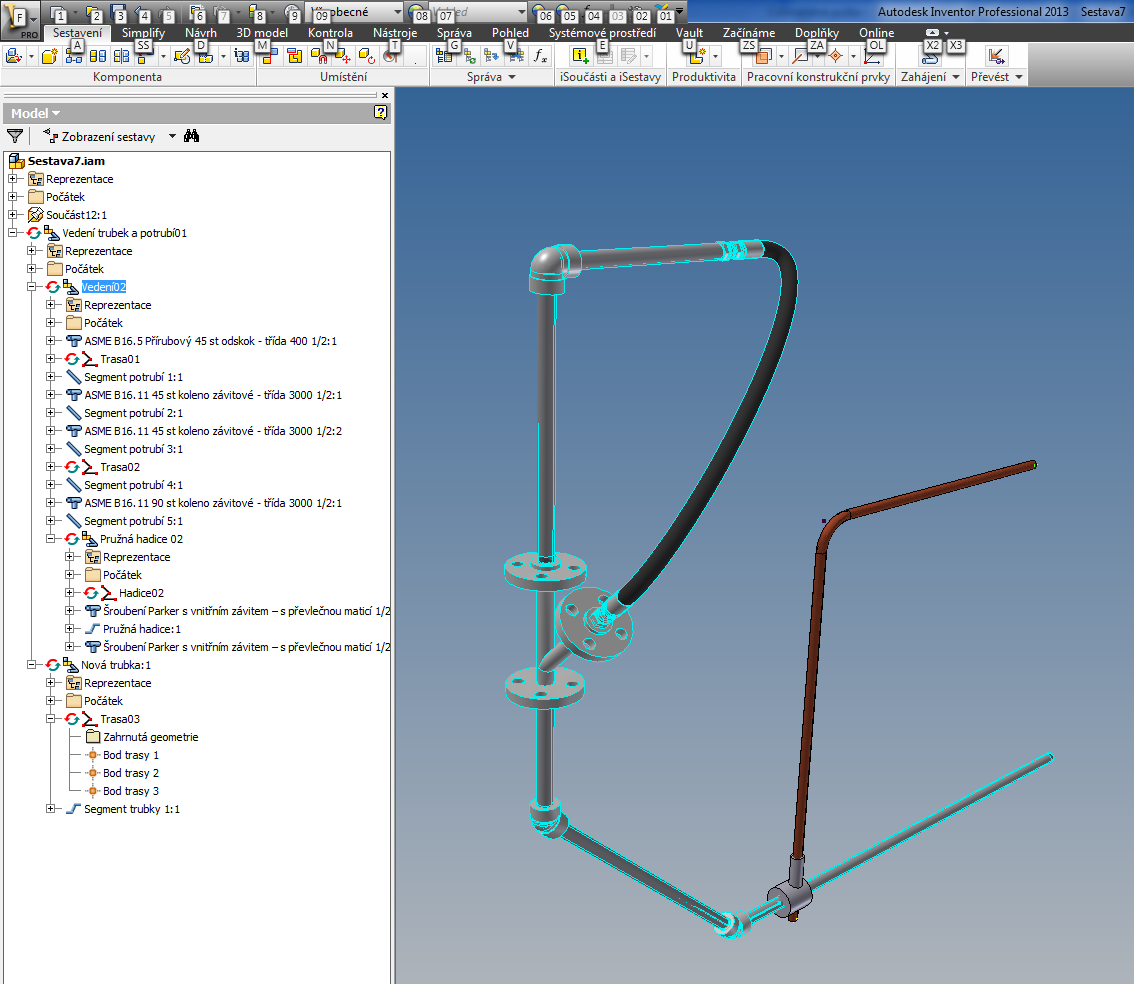The image size is (1134, 984).
Task: Expand the Součást12:1 tree node
Action: [13, 215]
